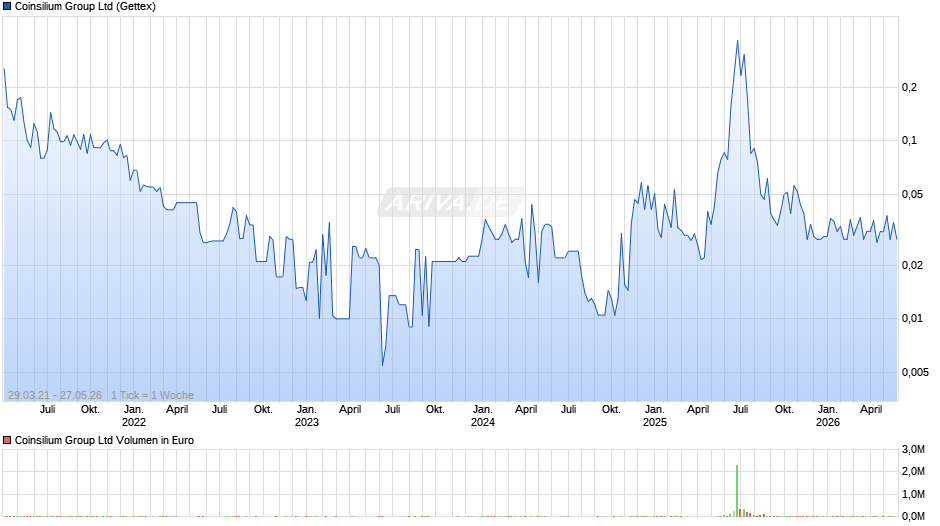The height and width of the screenshot is (526, 940).
Task: Select the 'Coinsilium Group Ltd Volumen in Euro' label
Action: tap(104, 440)
